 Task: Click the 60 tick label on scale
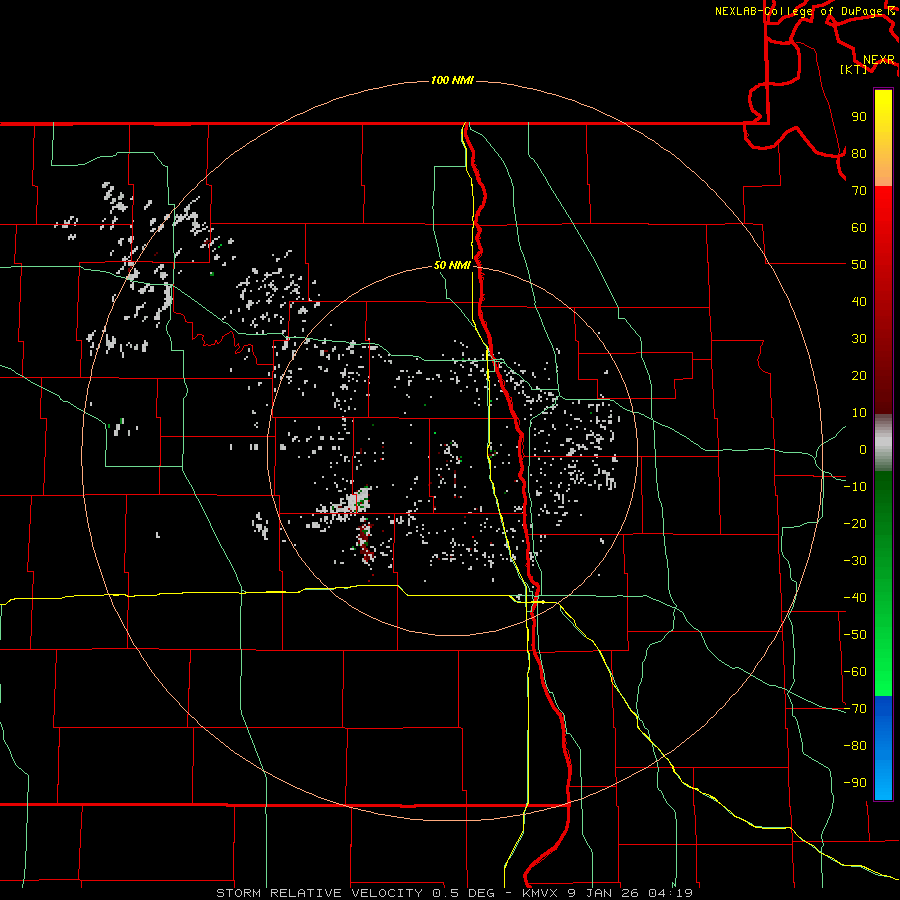[859, 227]
